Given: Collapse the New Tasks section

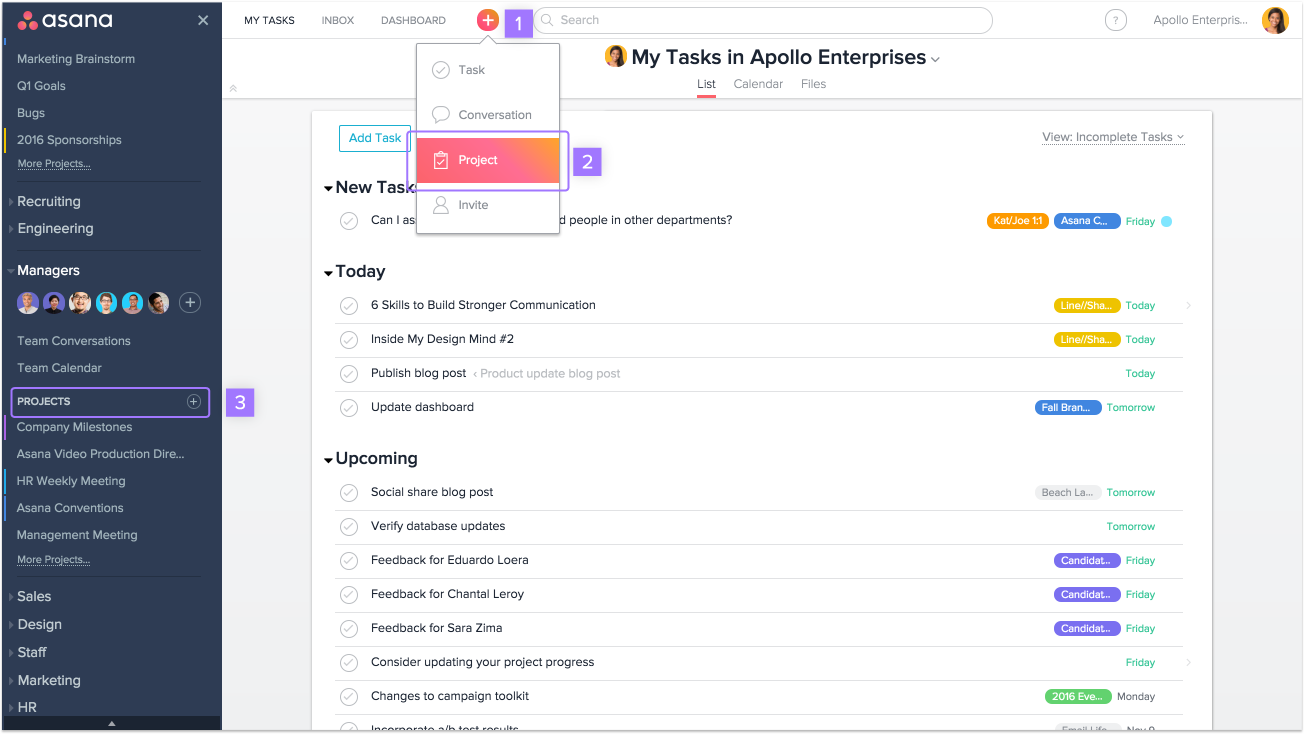Looking at the screenshot, I should click(x=328, y=188).
